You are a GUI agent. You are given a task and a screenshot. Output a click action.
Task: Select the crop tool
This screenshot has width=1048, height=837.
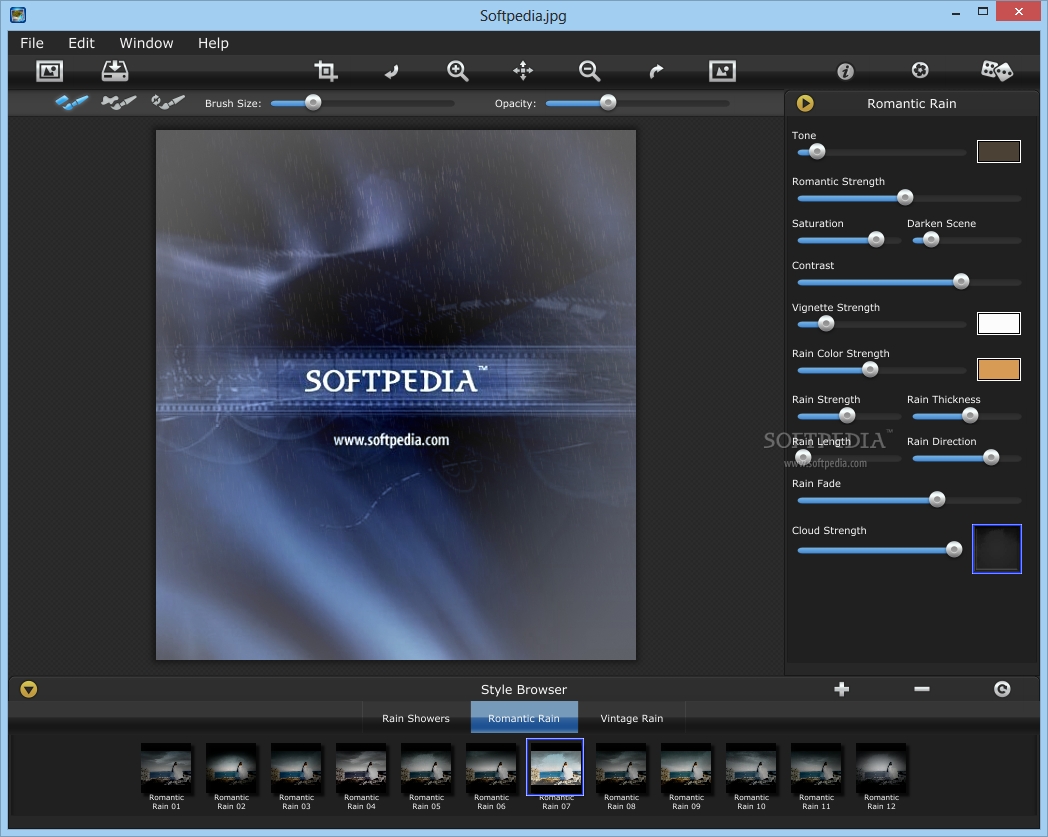[326, 71]
